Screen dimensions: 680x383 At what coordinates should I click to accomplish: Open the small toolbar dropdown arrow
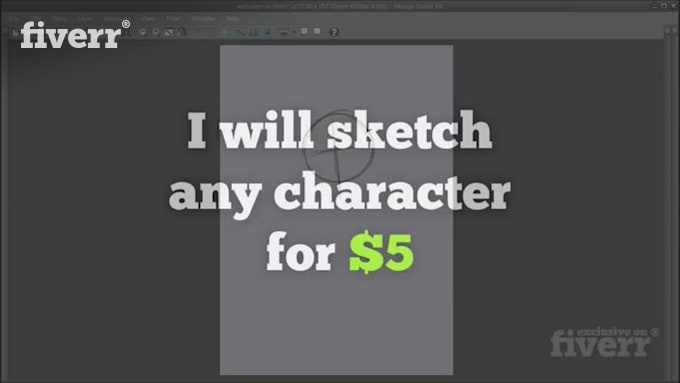coord(294,32)
